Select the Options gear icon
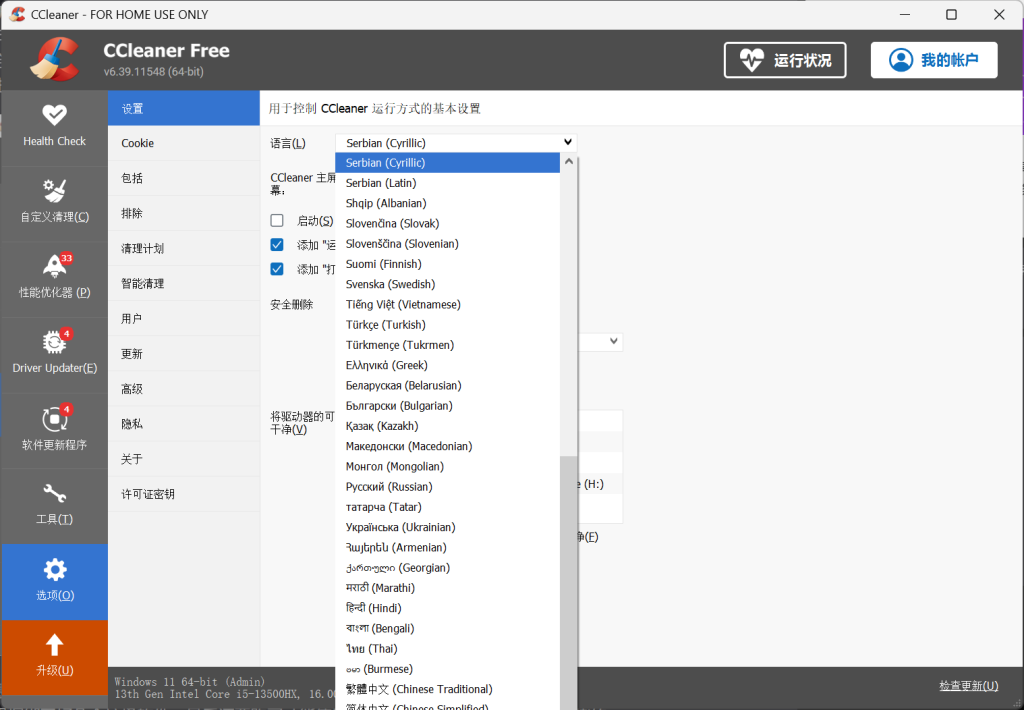The height and width of the screenshot is (710, 1024). pyautogui.click(x=54, y=570)
